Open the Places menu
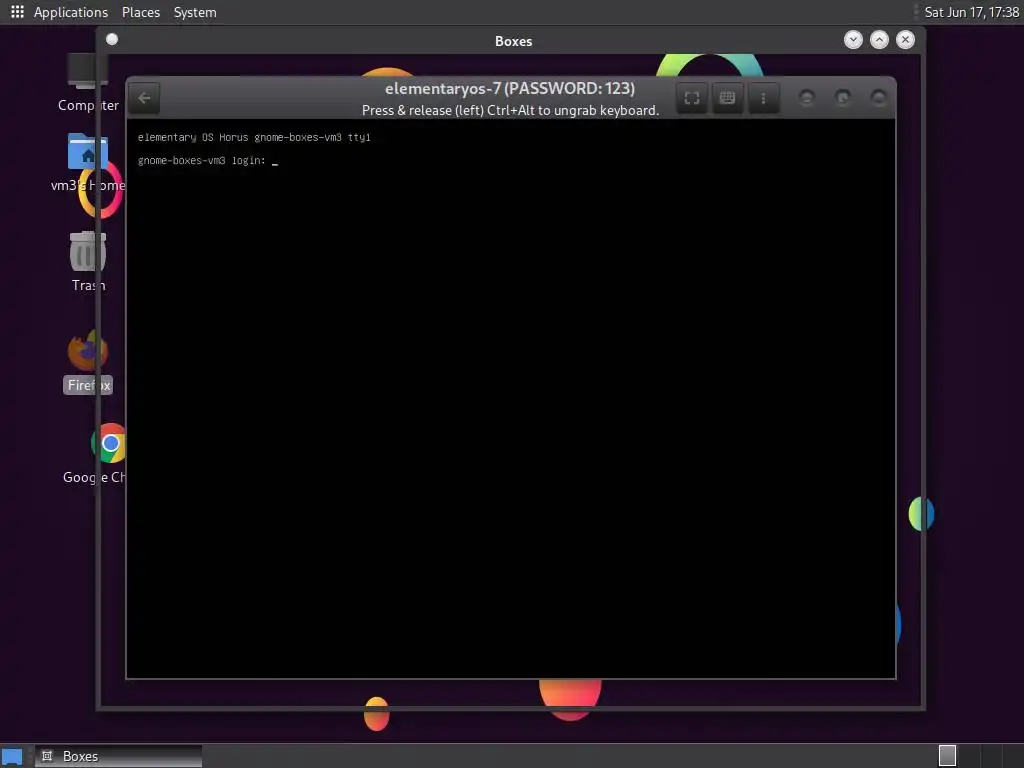 (141, 12)
